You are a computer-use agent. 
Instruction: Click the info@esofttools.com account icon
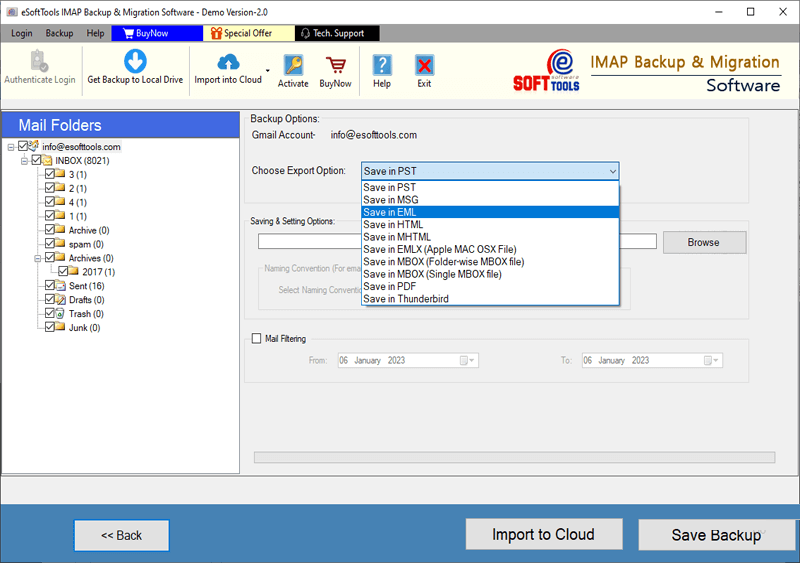34,145
